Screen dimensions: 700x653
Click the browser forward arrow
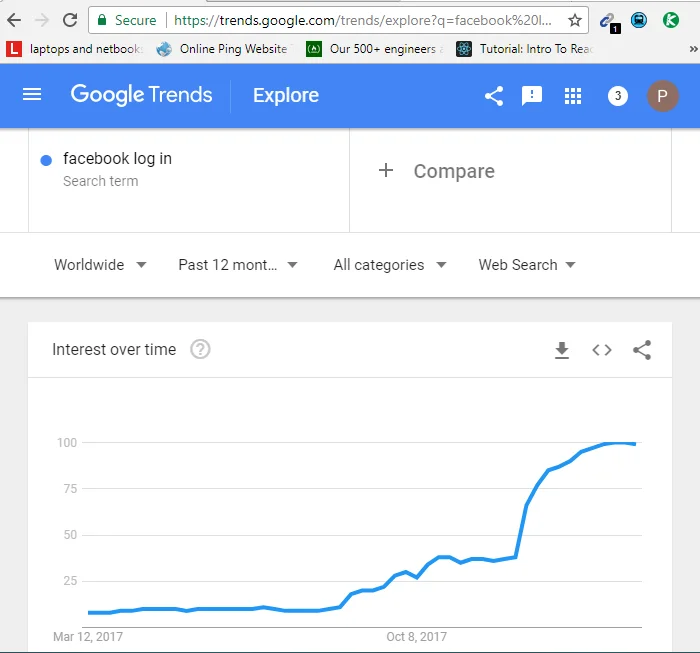42,20
